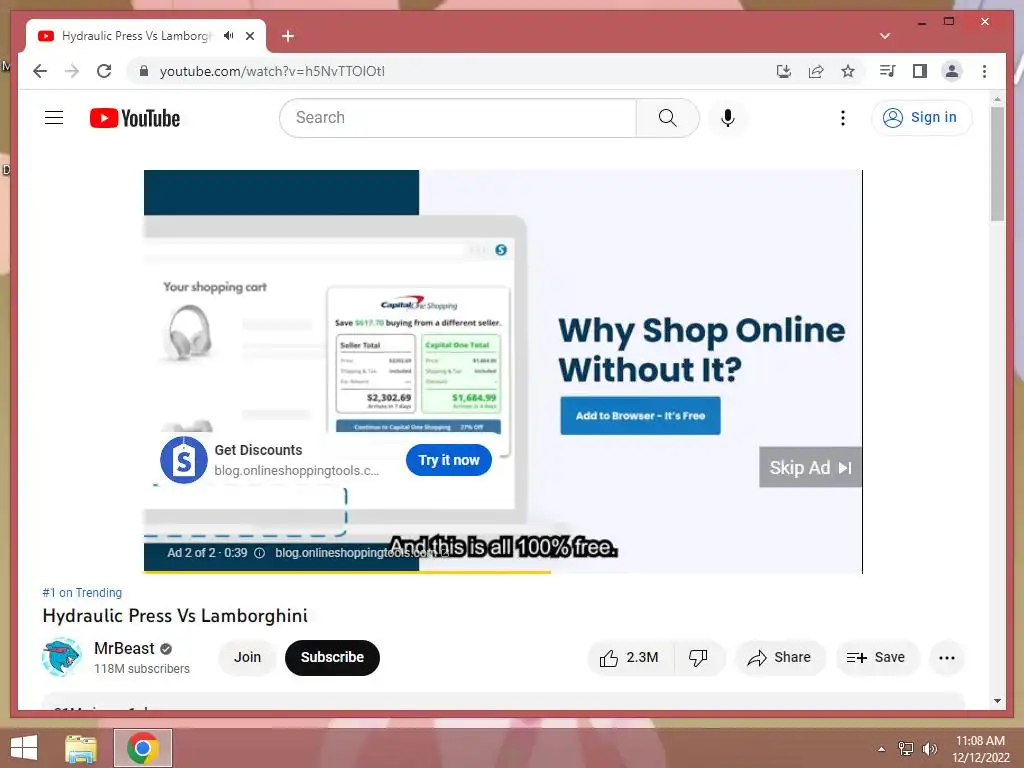This screenshot has height=768, width=1024.
Task: Click the Join membership button
Action: (248, 657)
